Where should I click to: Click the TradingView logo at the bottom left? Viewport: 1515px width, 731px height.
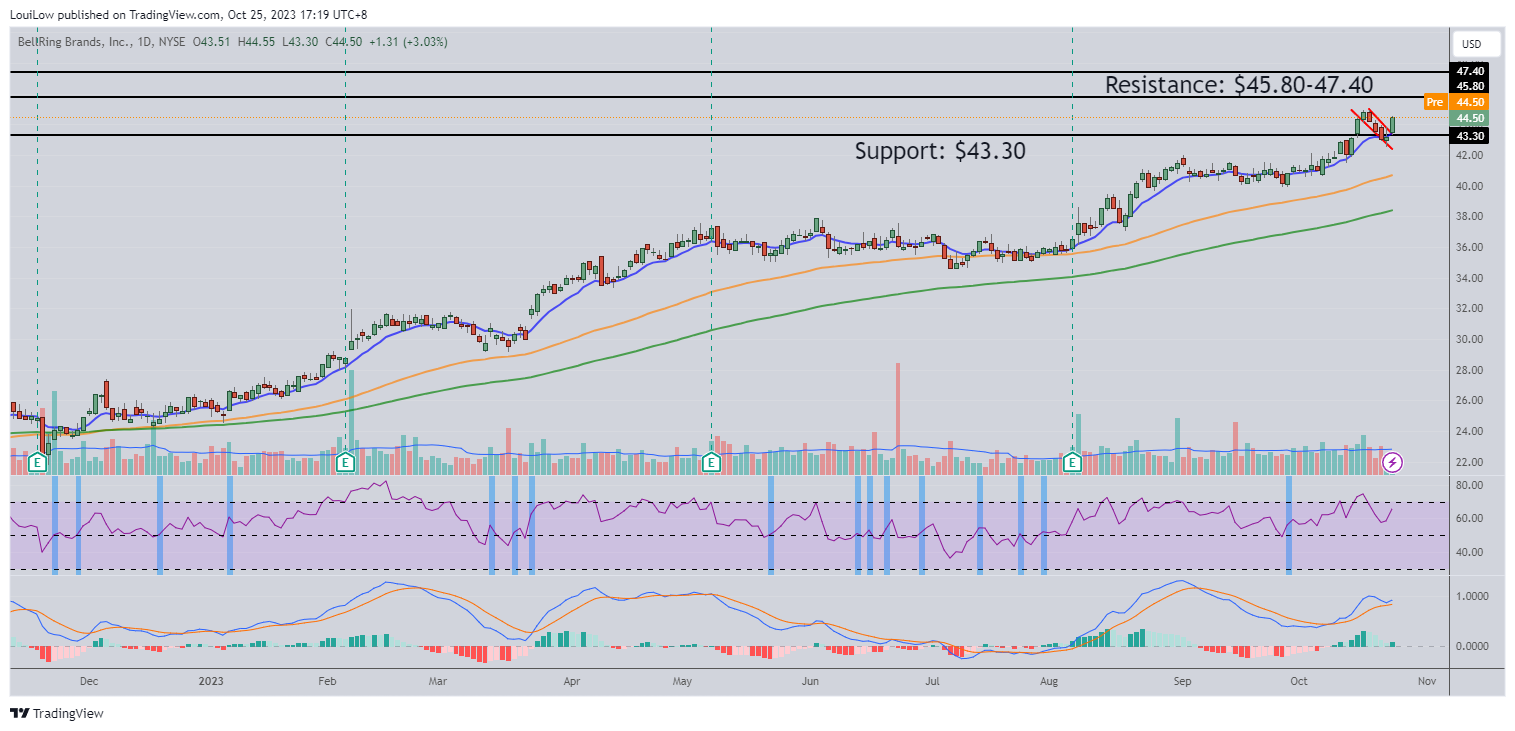[57, 713]
